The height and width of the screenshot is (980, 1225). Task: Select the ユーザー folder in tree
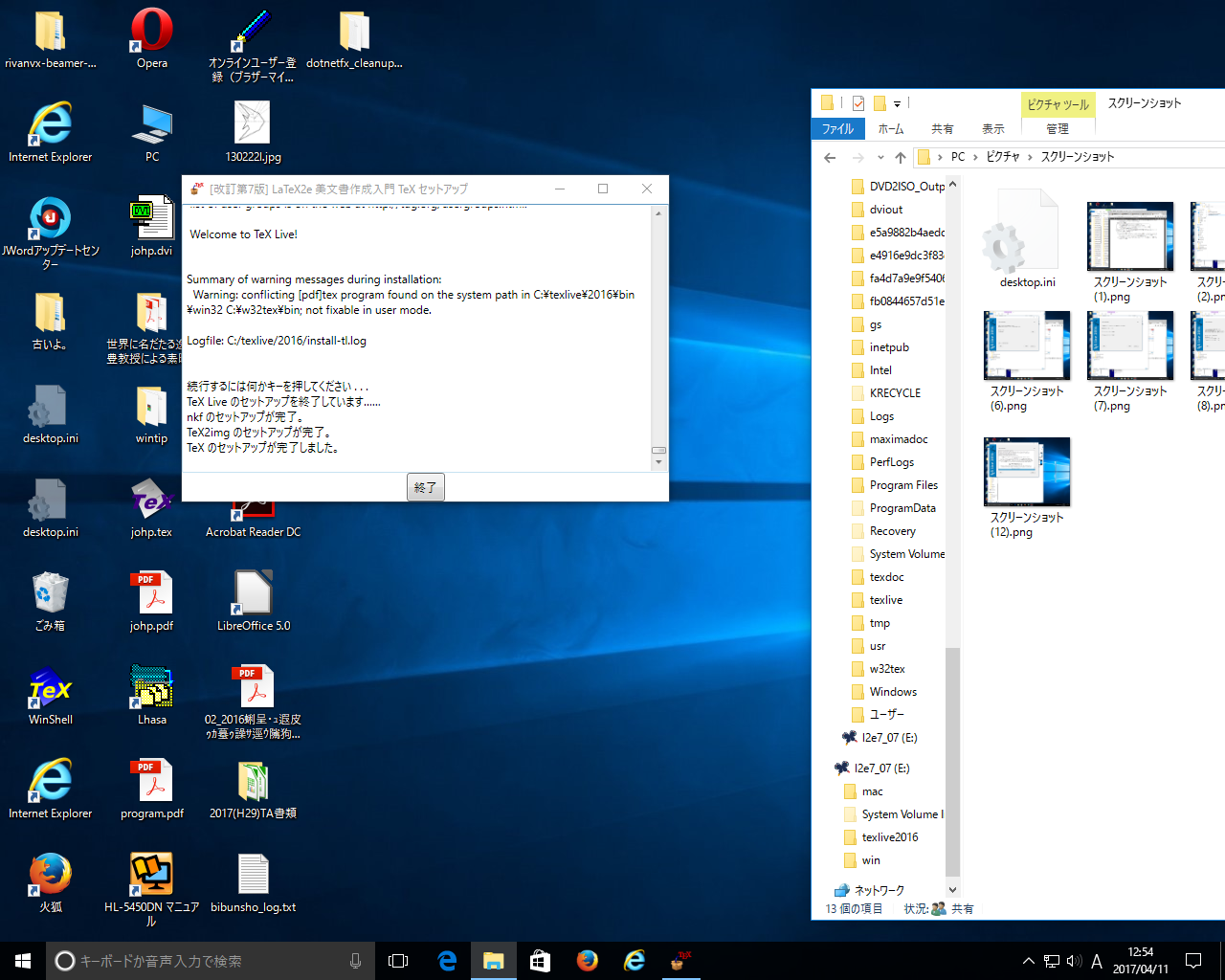(886, 715)
